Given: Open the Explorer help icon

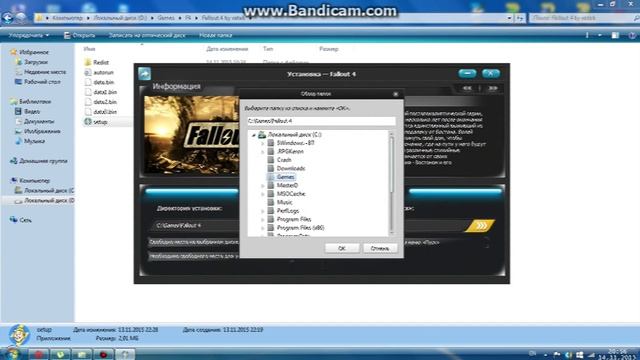Looking at the screenshot, I should click(x=632, y=36).
